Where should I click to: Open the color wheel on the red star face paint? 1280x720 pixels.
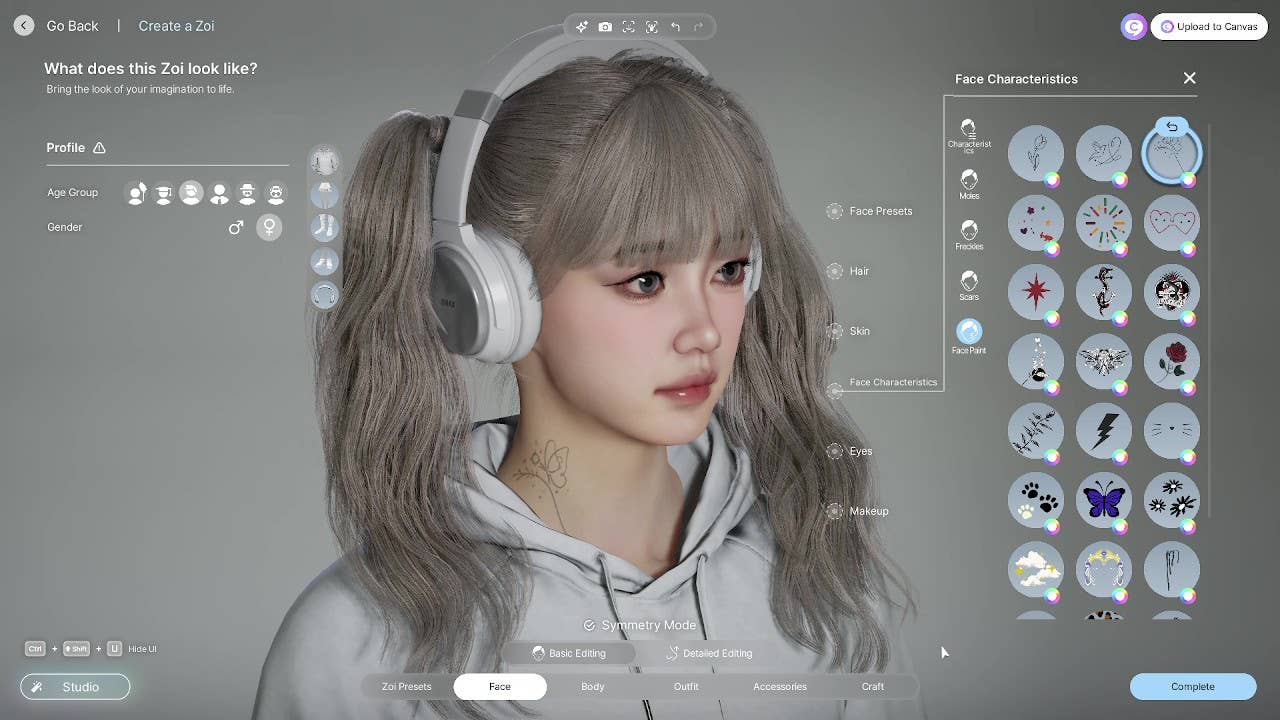pyautogui.click(x=1052, y=318)
